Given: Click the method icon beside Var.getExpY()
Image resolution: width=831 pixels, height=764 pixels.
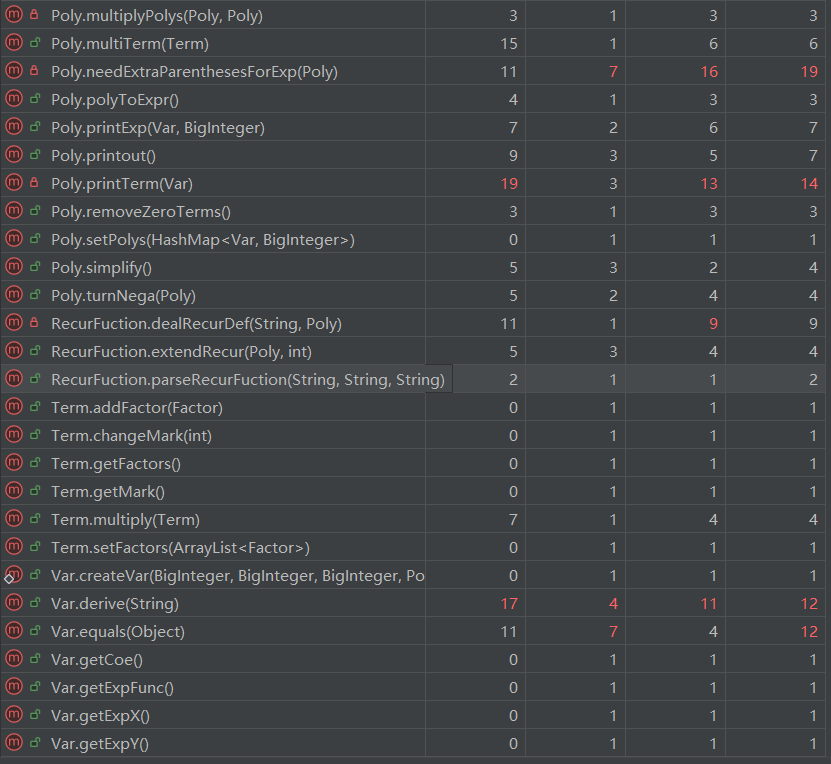Looking at the screenshot, I should pyautogui.click(x=14, y=743).
